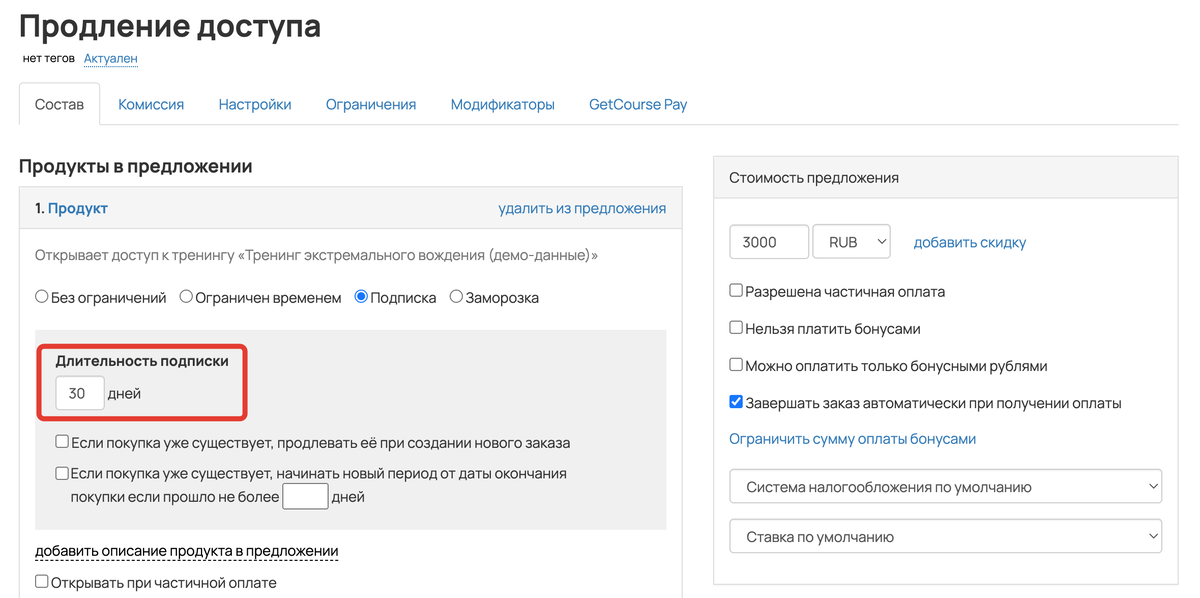The image size is (1200, 598).
Task: Click the Актуален status link
Action: point(110,59)
